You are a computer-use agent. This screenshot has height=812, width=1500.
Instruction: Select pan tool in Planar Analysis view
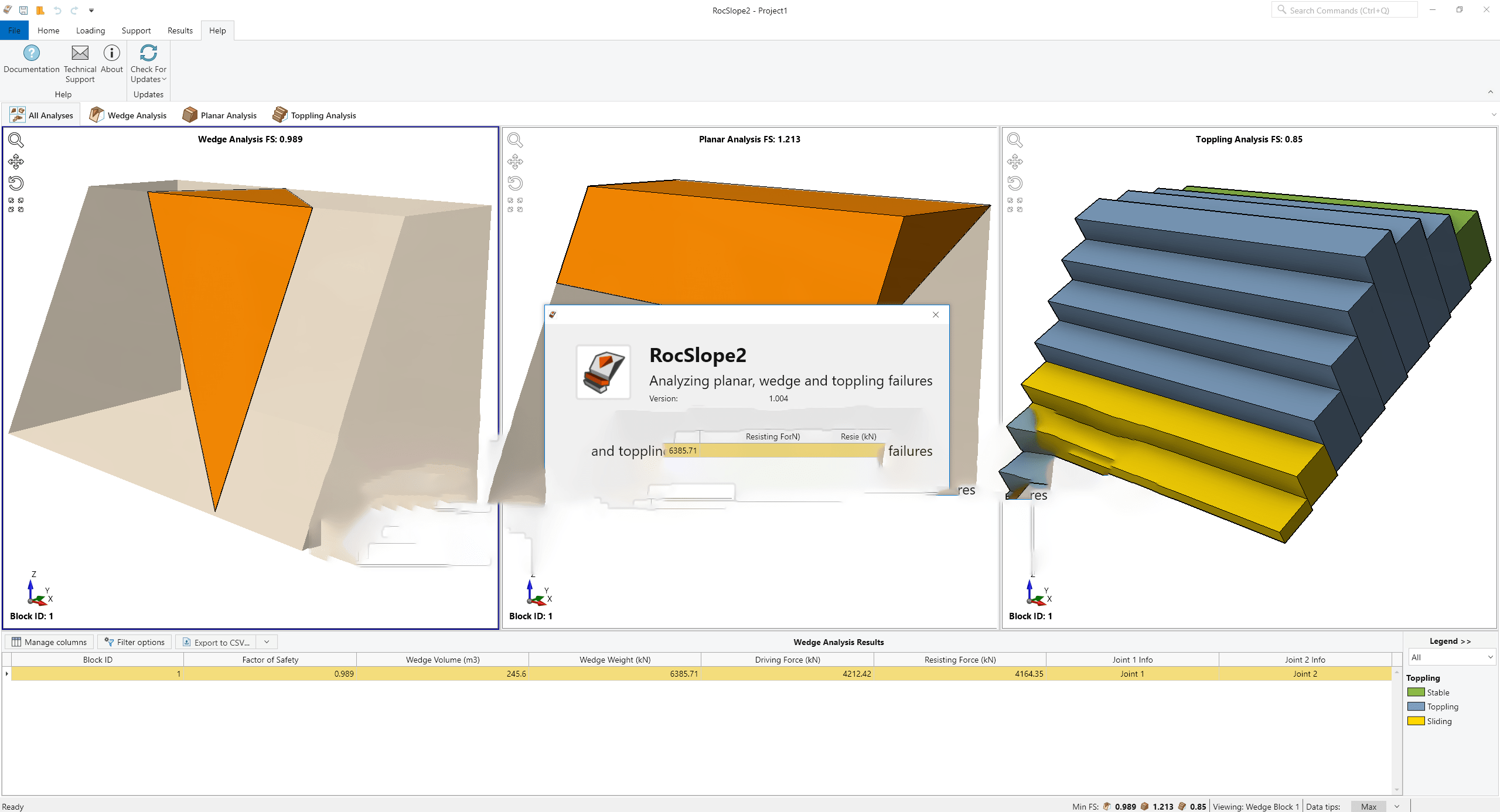(x=515, y=162)
